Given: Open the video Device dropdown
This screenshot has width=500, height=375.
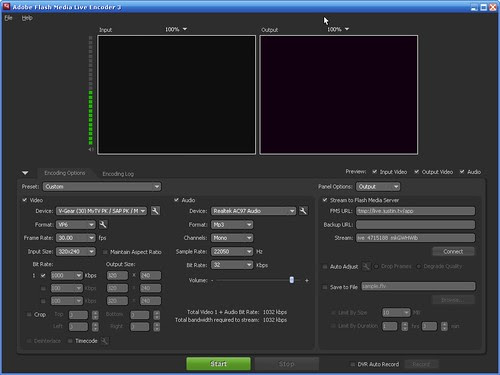Looking at the screenshot, I should 101,211.
